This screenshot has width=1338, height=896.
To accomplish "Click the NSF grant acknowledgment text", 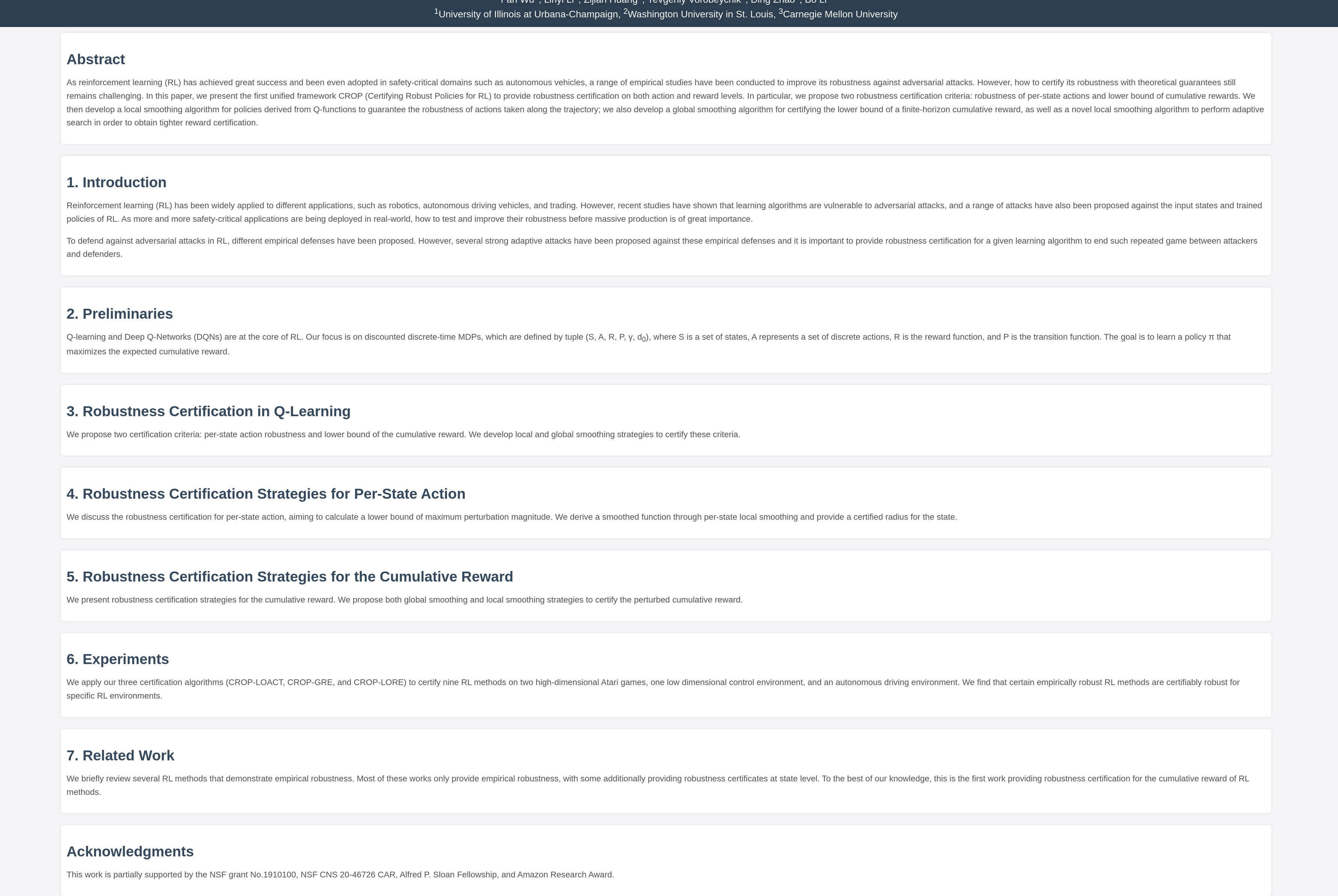I will 340,875.
